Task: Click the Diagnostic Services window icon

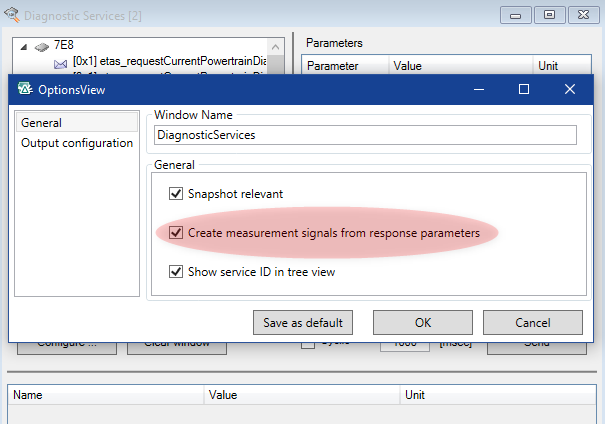Action: [11, 14]
